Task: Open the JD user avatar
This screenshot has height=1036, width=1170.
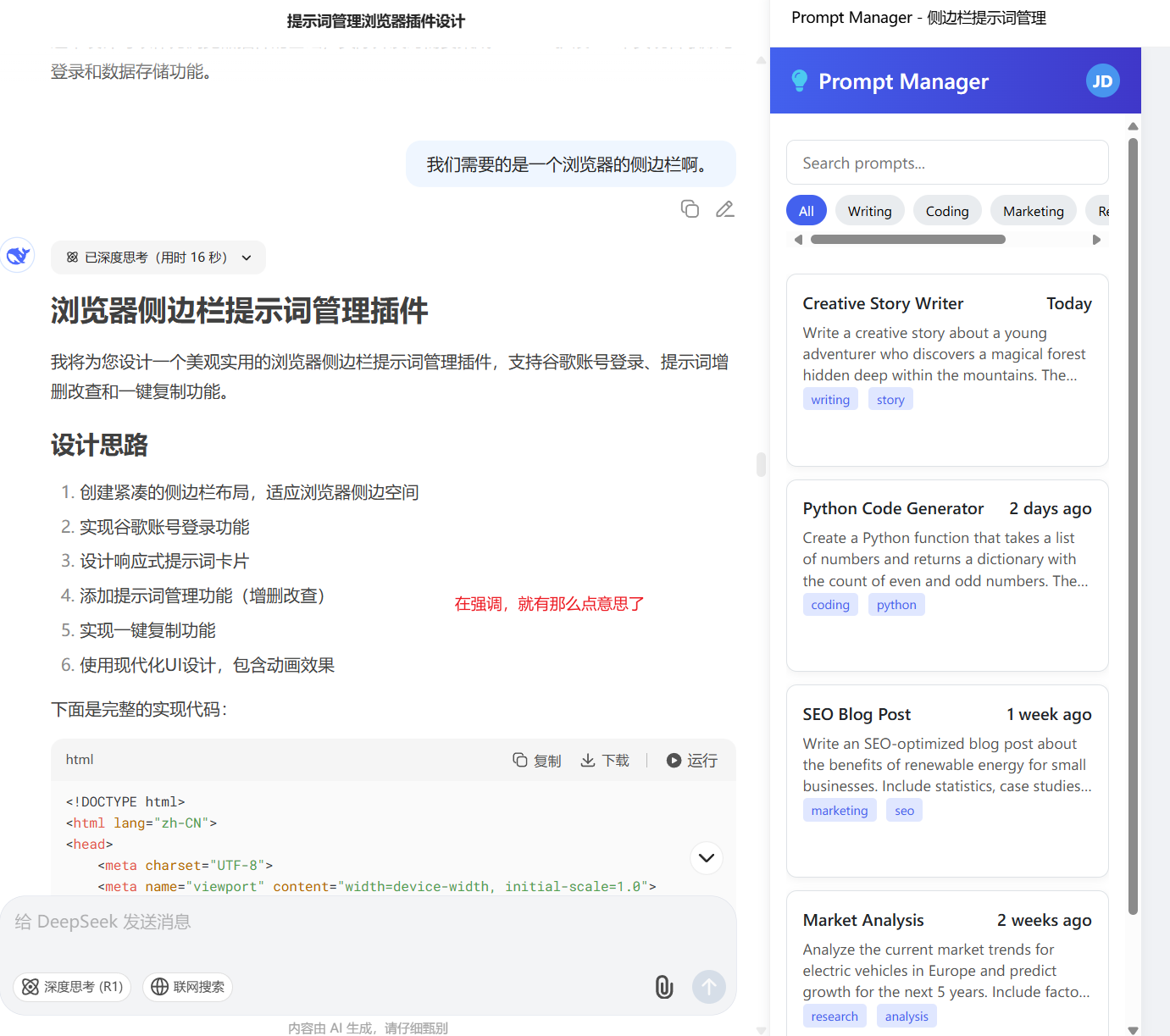Action: click(x=1102, y=80)
